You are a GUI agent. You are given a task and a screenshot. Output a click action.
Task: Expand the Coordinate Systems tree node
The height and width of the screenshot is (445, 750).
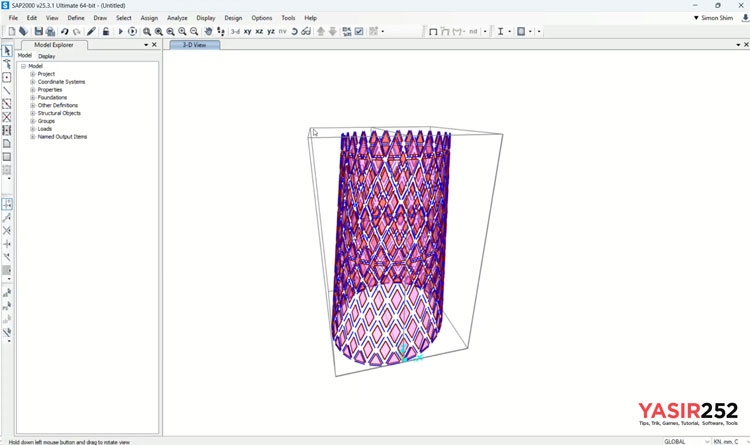point(33,82)
